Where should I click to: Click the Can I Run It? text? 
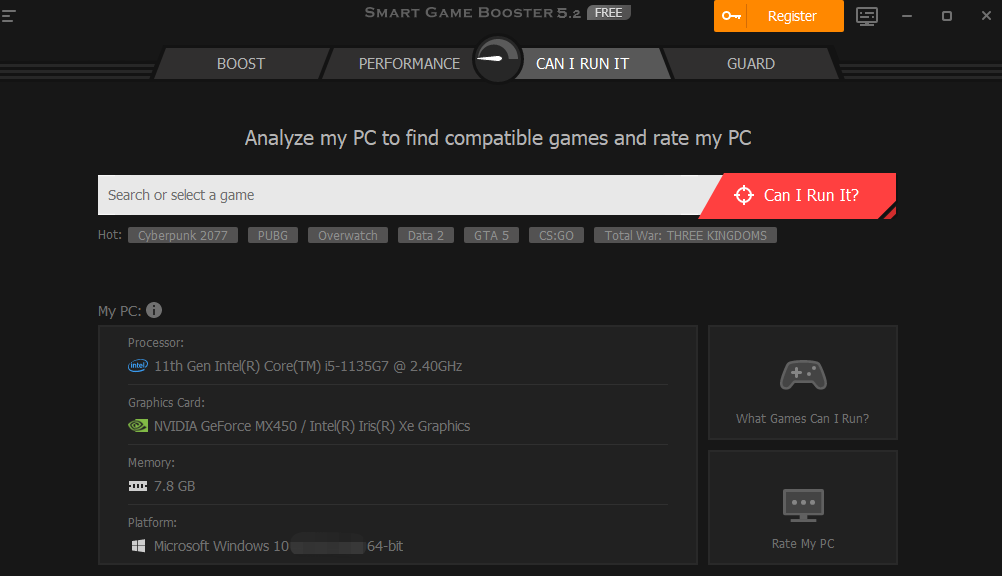tap(812, 195)
